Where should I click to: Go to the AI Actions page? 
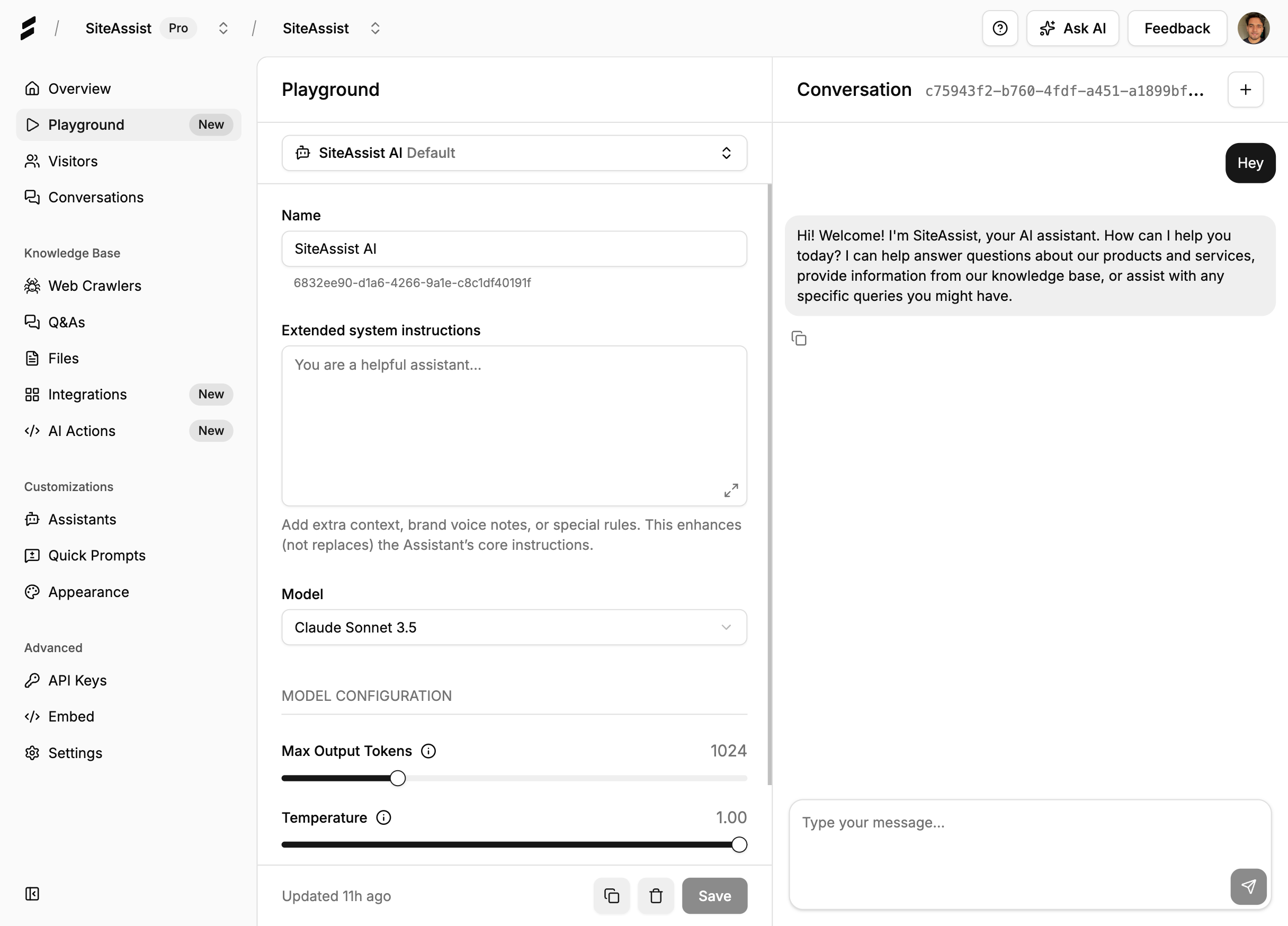click(82, 431)
